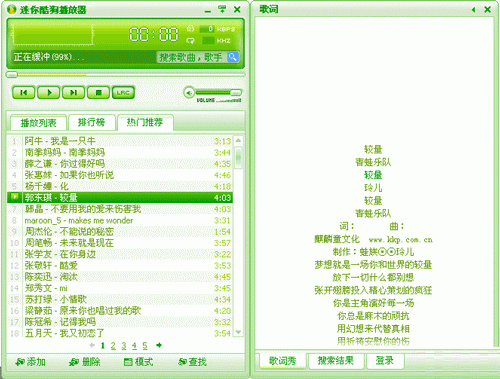
Task: Select song 周杰伦 - 不能说的秘密
Action: (x=120, y=232)
